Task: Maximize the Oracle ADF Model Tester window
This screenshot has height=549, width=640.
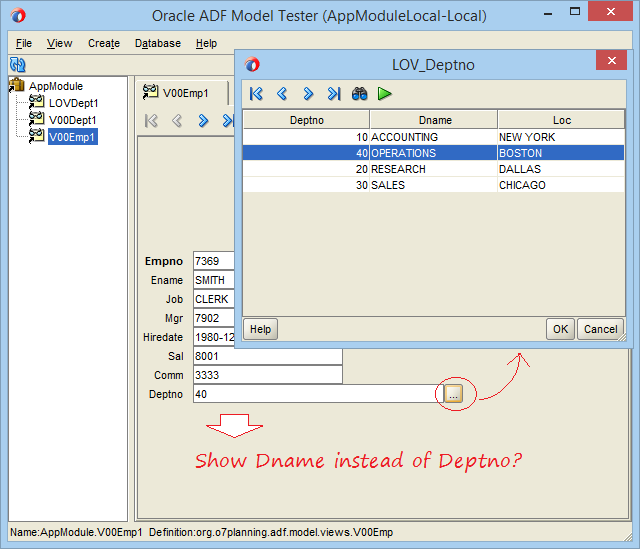Action: pos(575,12)
